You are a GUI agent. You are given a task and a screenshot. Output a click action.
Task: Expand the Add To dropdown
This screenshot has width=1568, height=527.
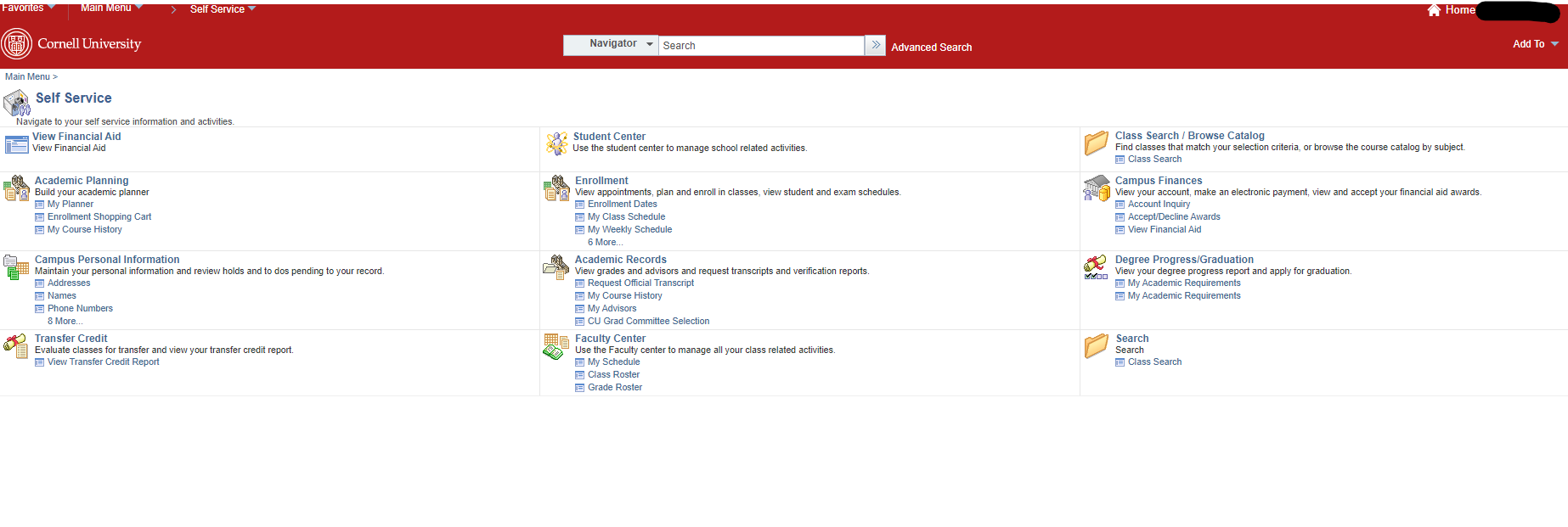point(1535,44)
